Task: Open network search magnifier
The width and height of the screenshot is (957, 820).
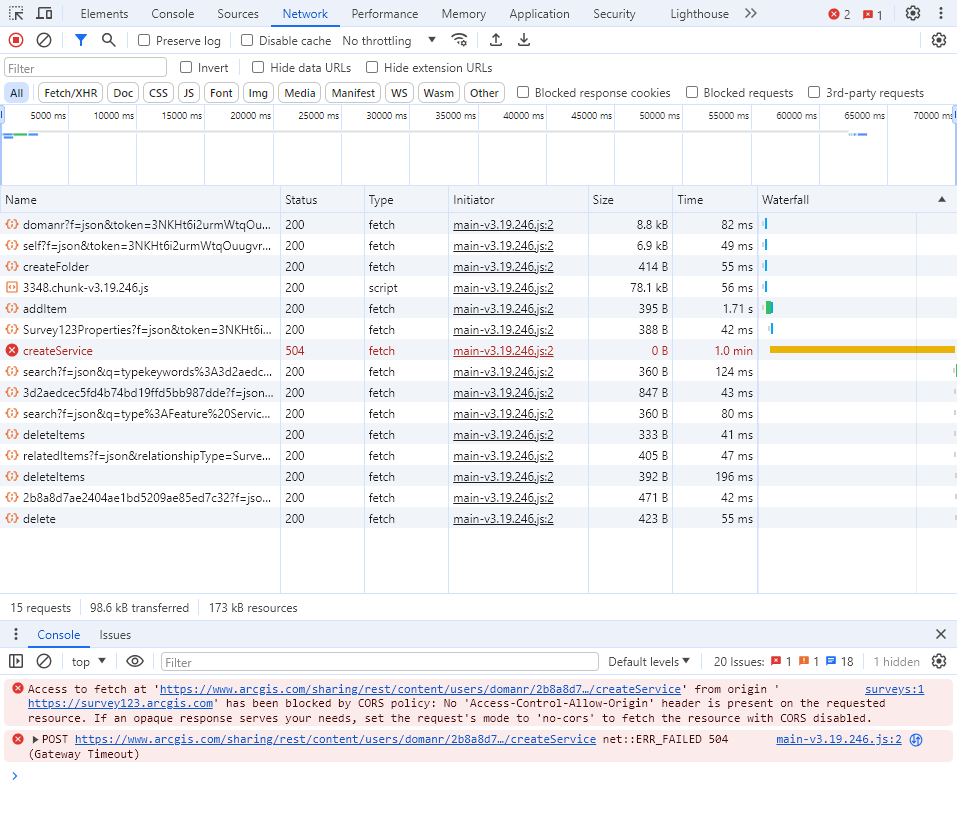Action: click(x=109, y=40)
